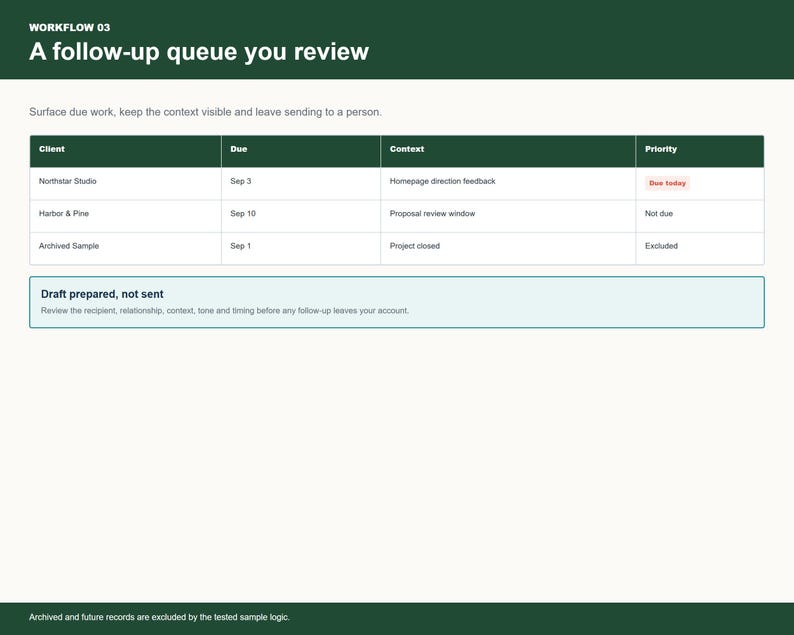
Task: Click the Archived Sample client cell
Action: (126, 248)
